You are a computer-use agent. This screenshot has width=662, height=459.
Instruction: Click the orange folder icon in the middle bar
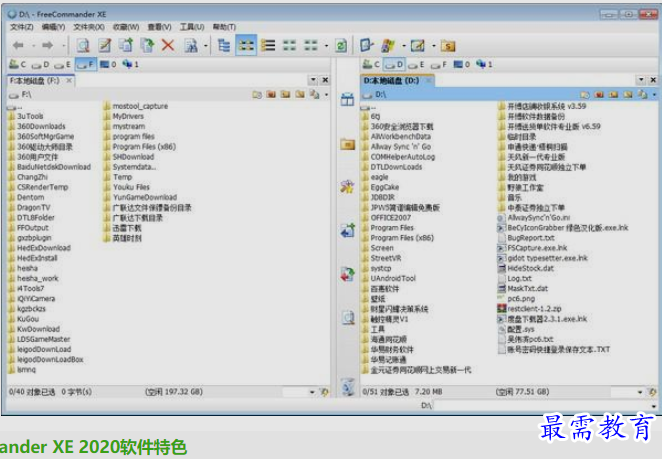tap(347, 144)
